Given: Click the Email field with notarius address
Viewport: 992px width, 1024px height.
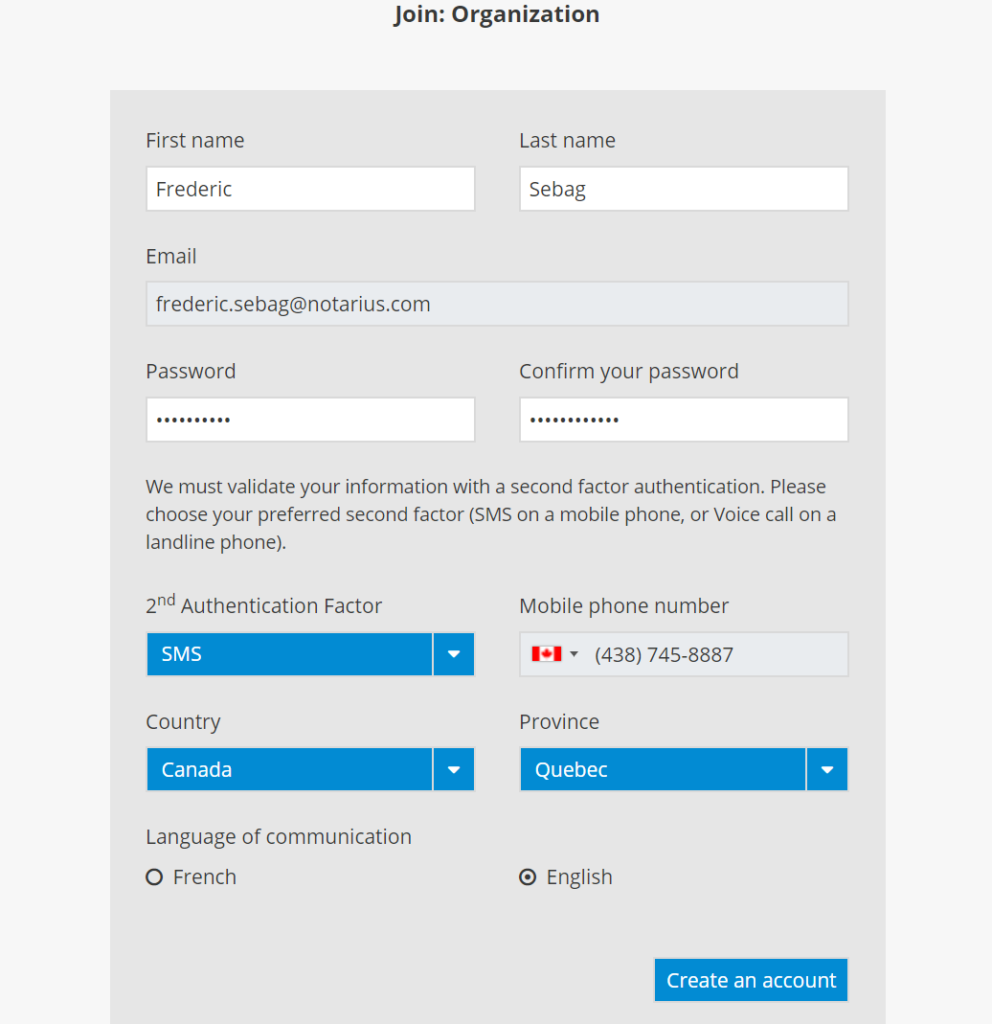Looking at the screenshot, I should click(497, 304).
